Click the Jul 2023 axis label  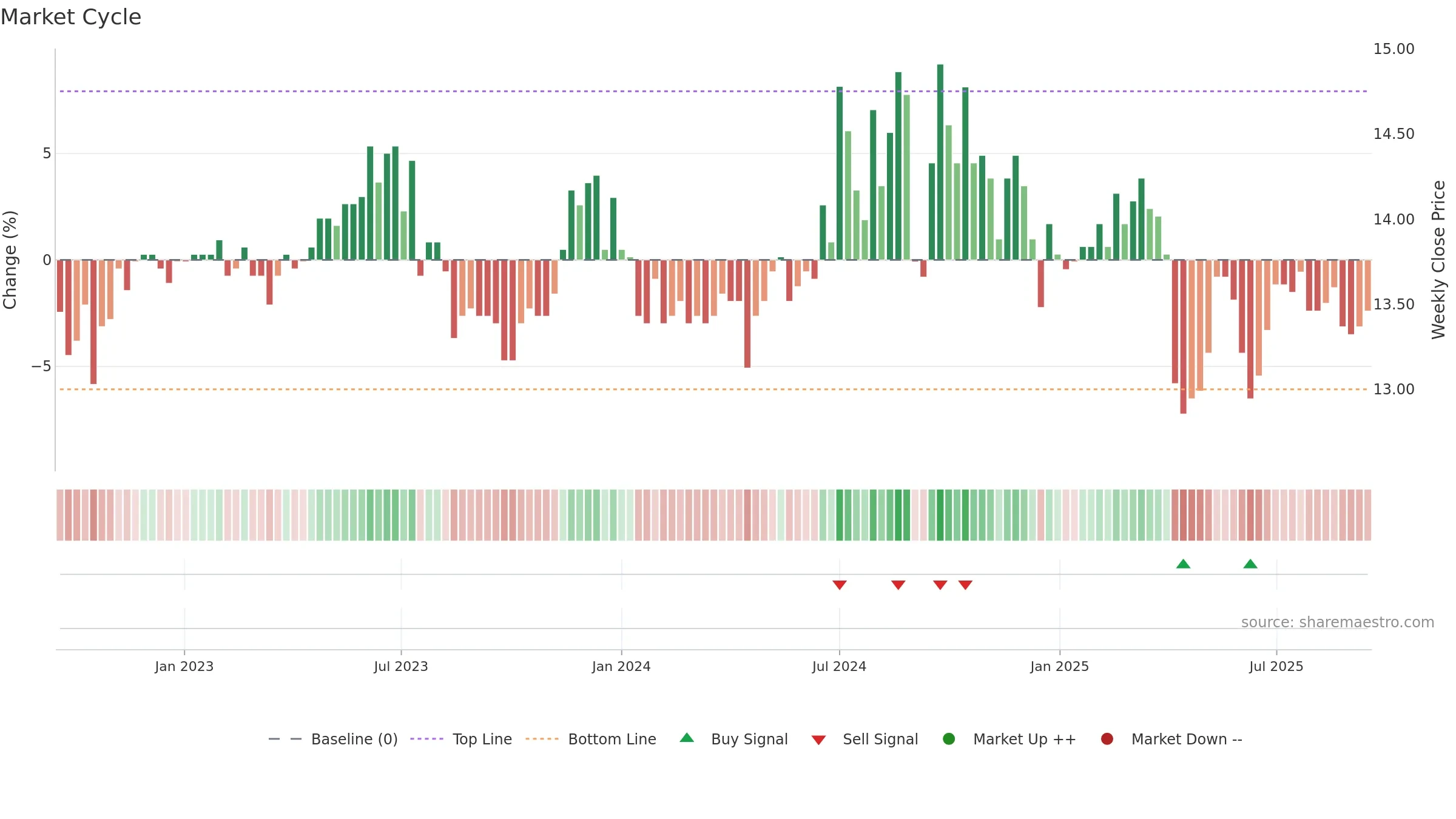(x=401, y=667)
